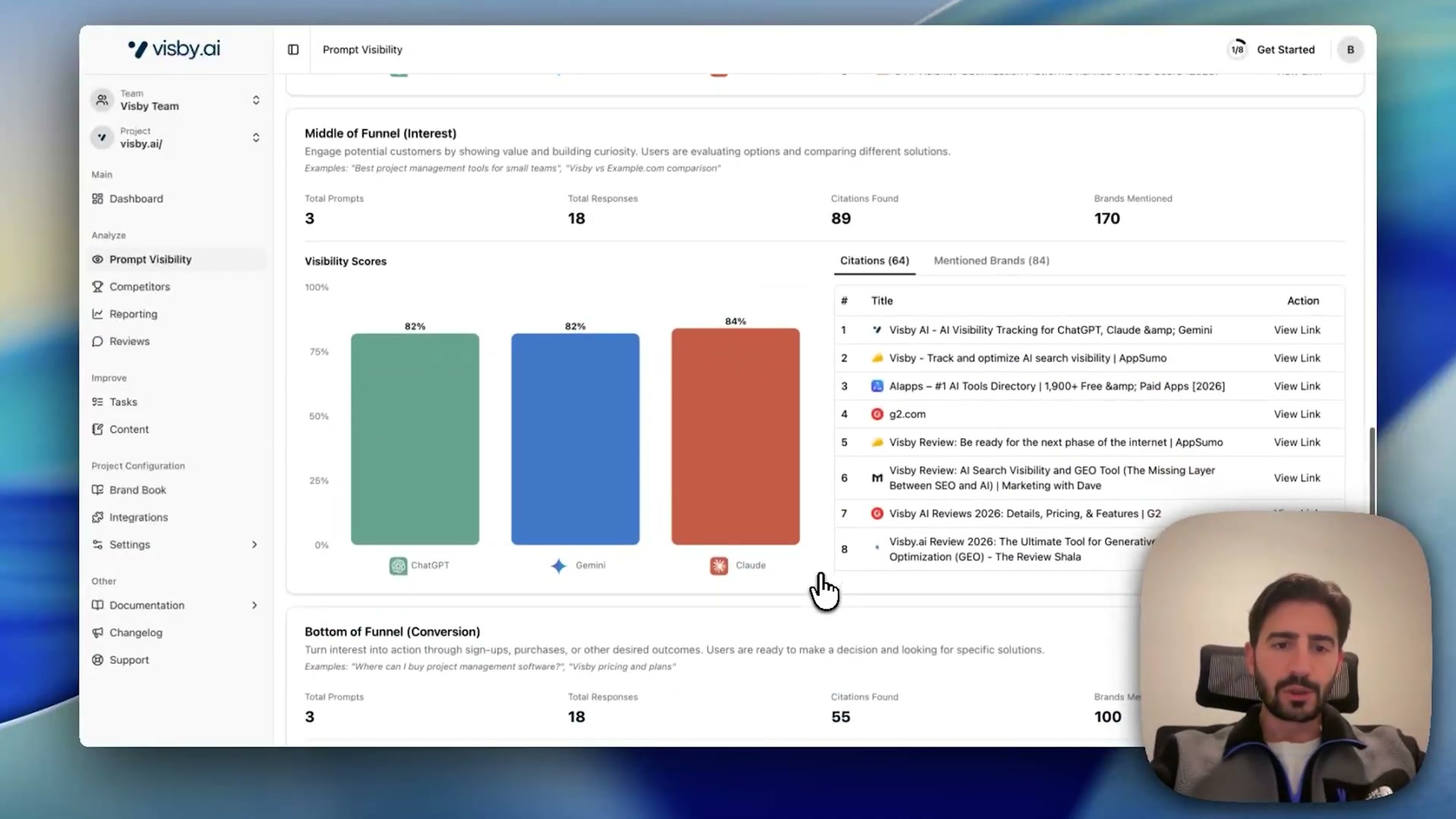Click the visby.ai logo
Viewport: 1456px width, 819px height.
[x=174, y=49]
